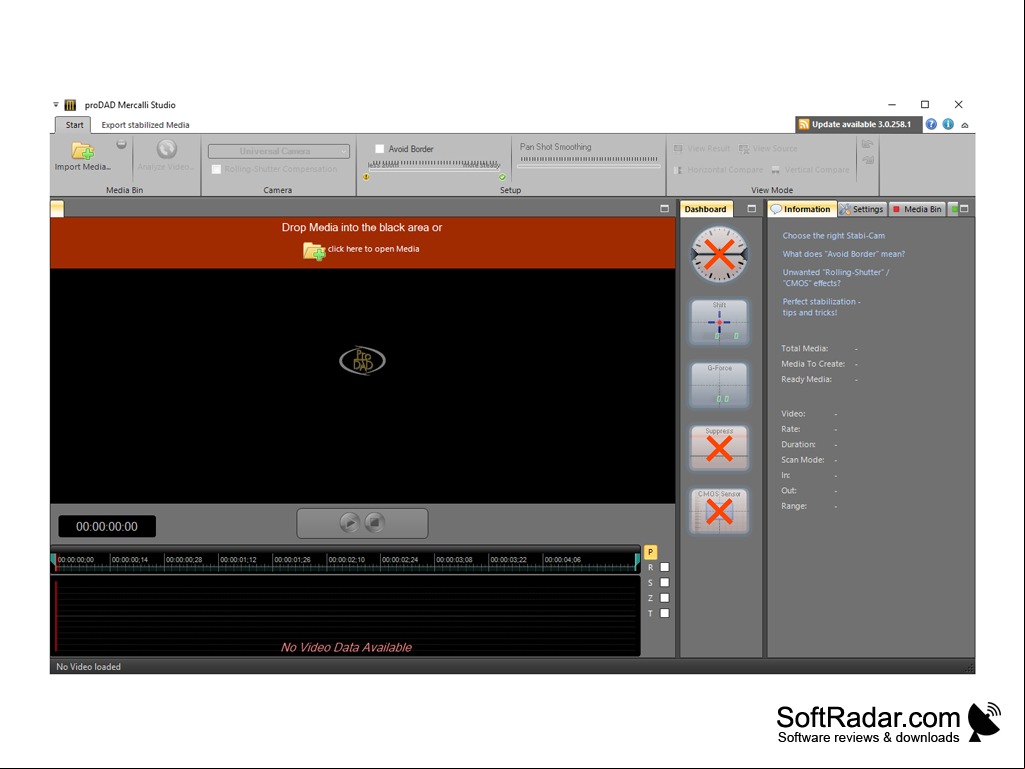Click the blue question mark help icon

[x=931, y=124]
